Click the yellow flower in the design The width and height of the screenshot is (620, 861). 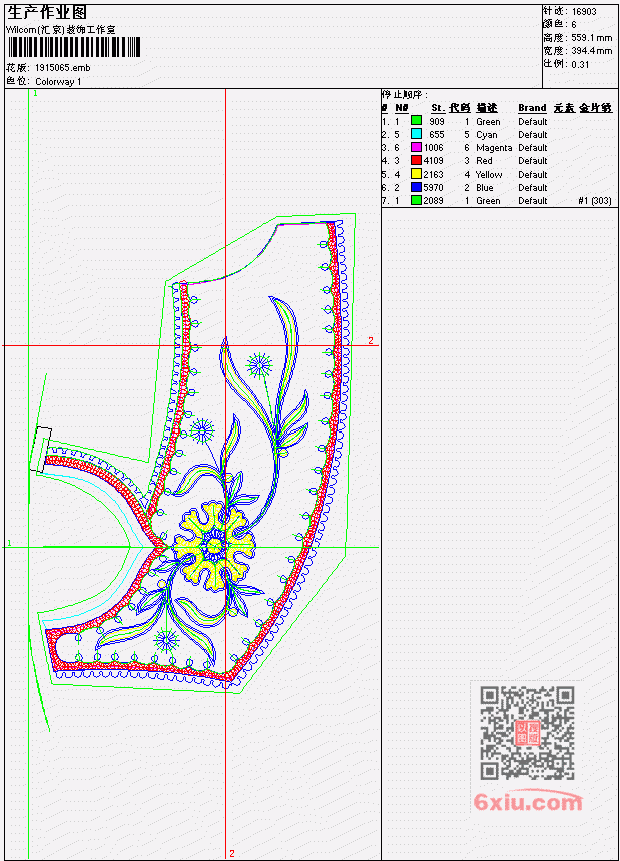[214, 546]
